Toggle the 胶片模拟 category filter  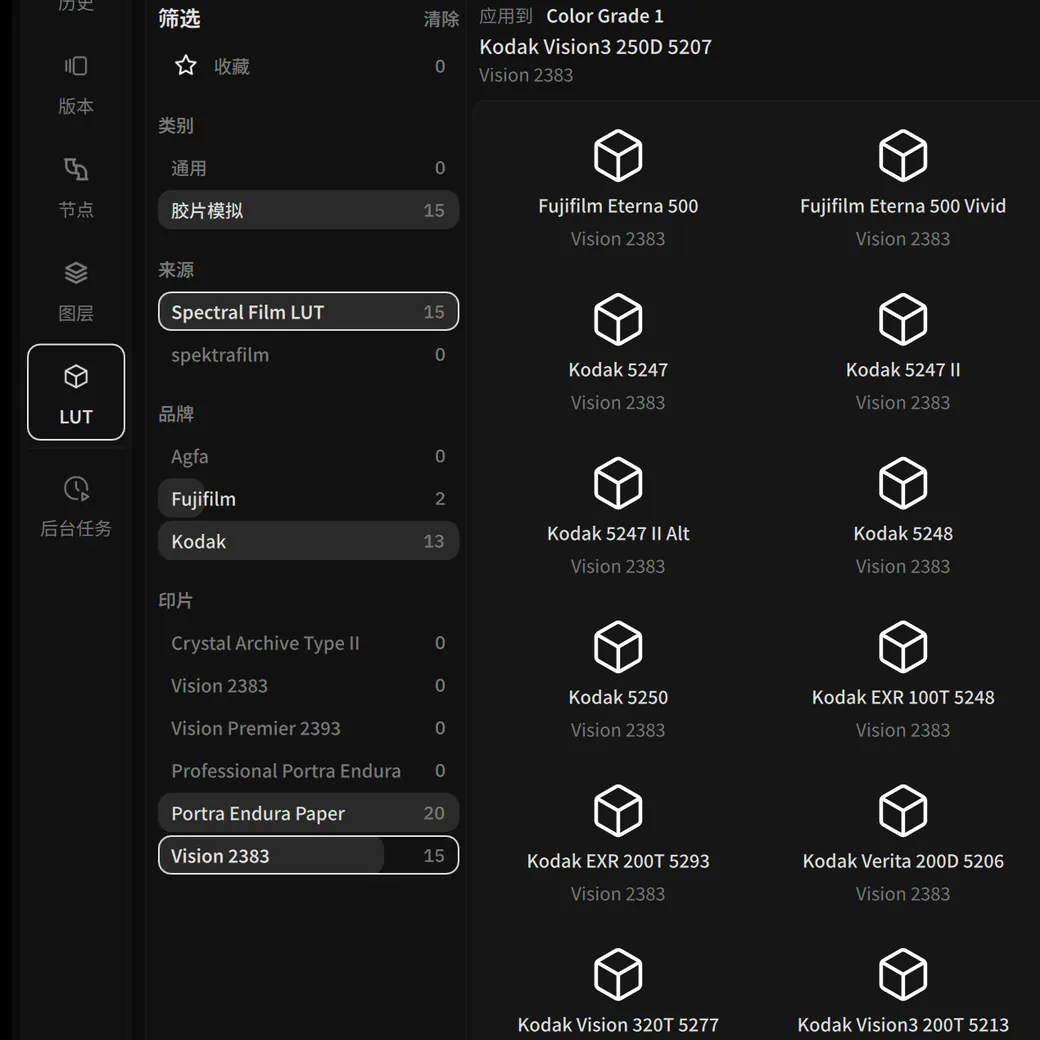pyautogui.click(x=308, y=210)
